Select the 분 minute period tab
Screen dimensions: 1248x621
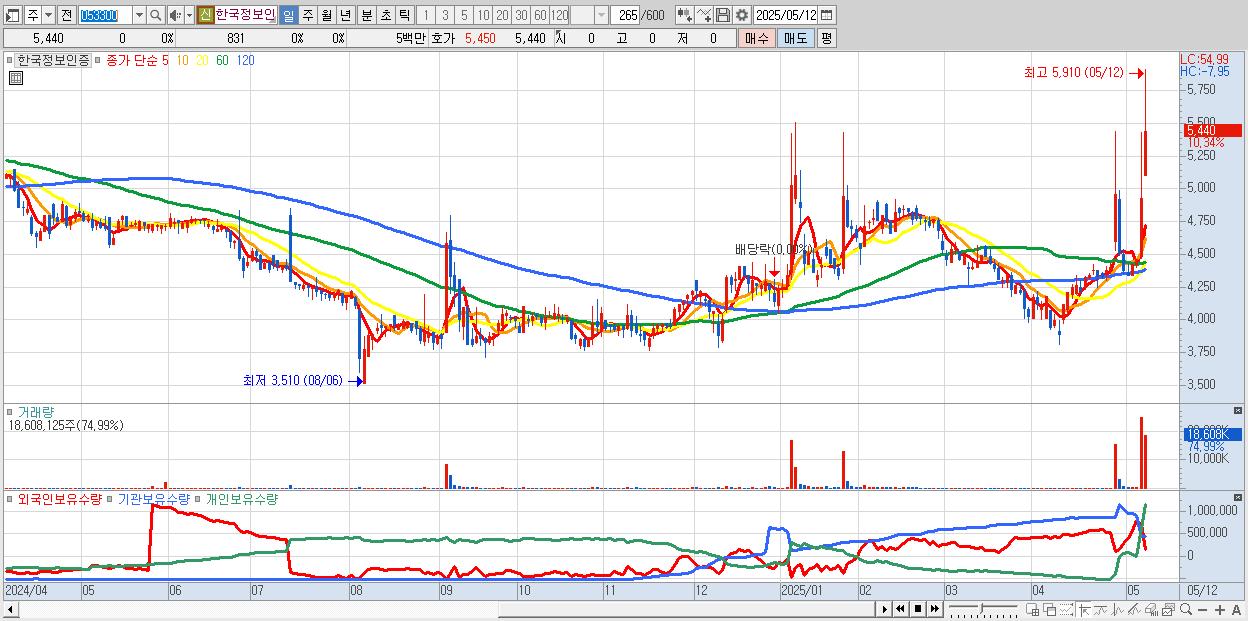click(x=366, y=15)
